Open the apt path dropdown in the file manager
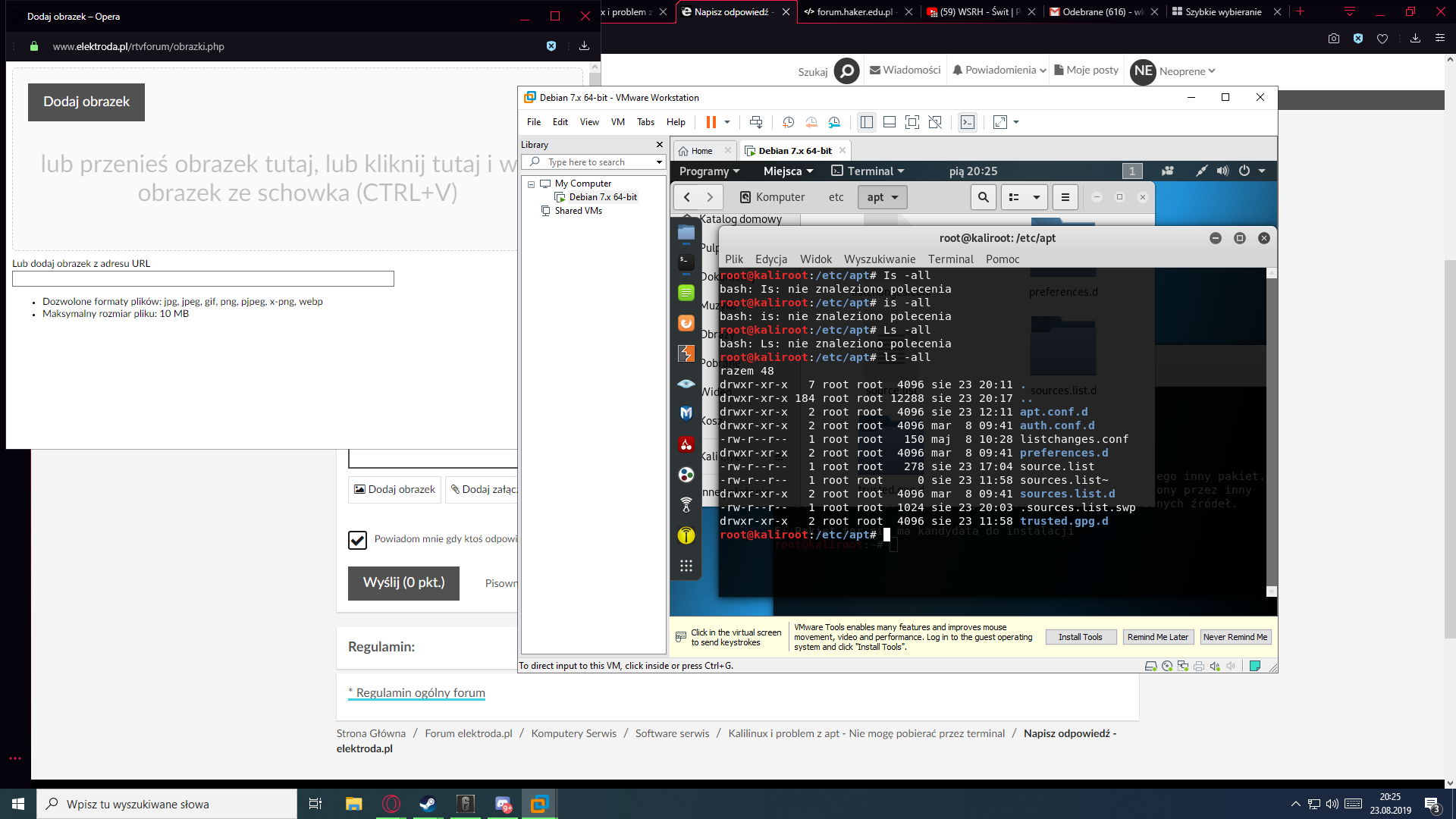The width and height of the screenshot is (1456, 819). [x=883, y=197]
